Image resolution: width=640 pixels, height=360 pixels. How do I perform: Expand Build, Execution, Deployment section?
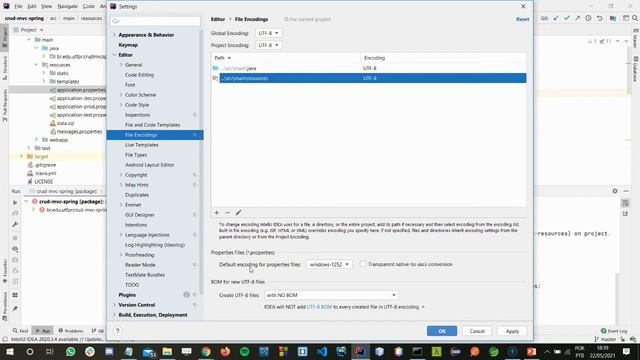114,315
